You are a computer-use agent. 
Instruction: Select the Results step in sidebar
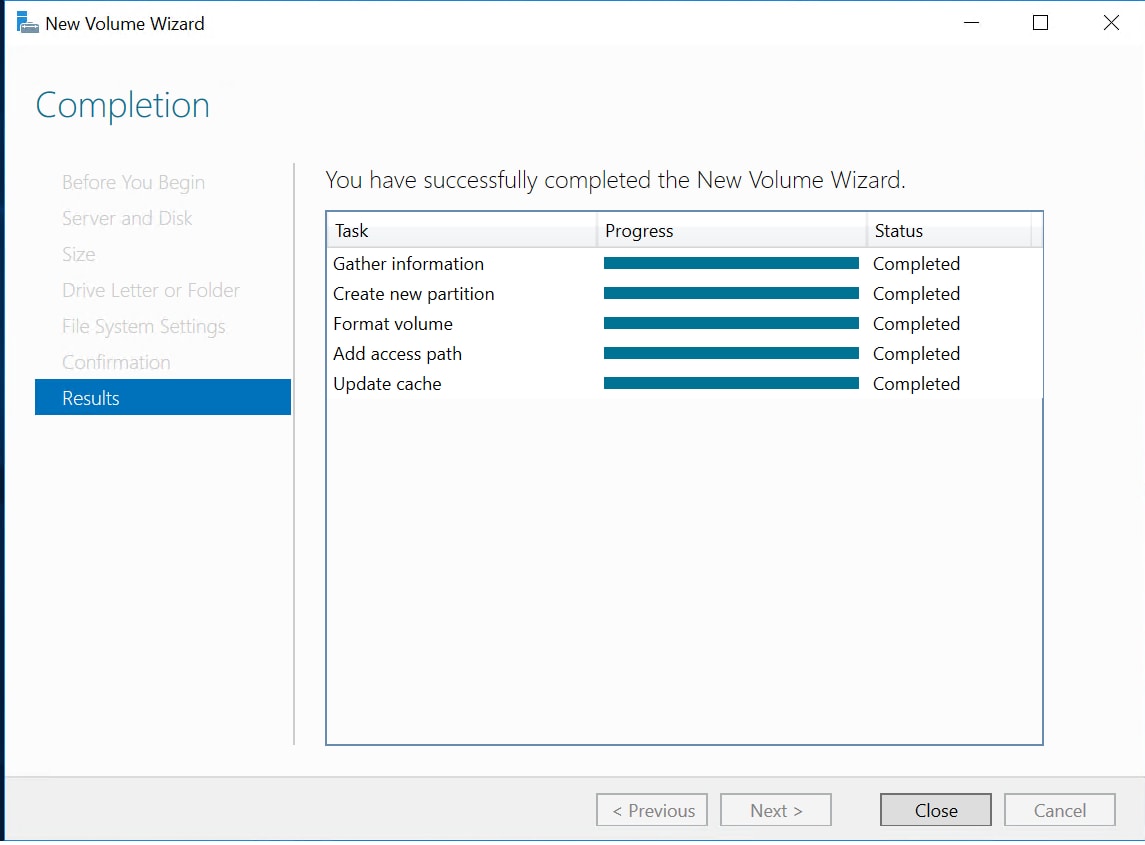[x=162, y=397]
